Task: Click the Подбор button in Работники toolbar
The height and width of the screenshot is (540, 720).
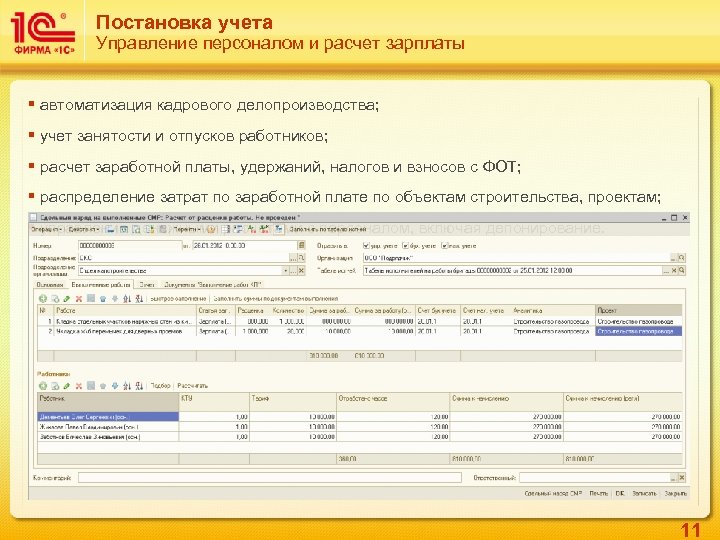Action: coord(160,386)
